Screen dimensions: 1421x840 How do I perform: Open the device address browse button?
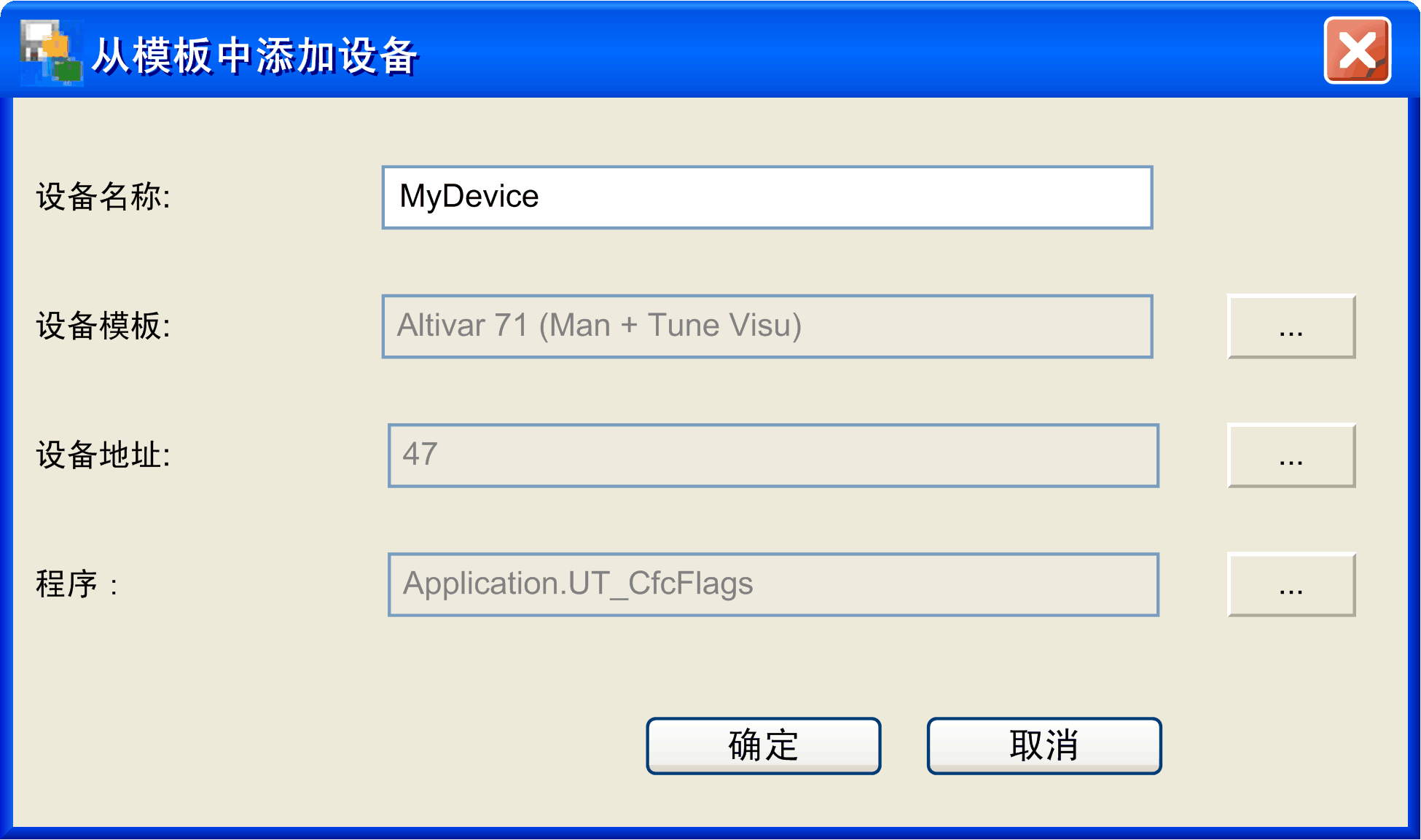(x=1291, y=455)
